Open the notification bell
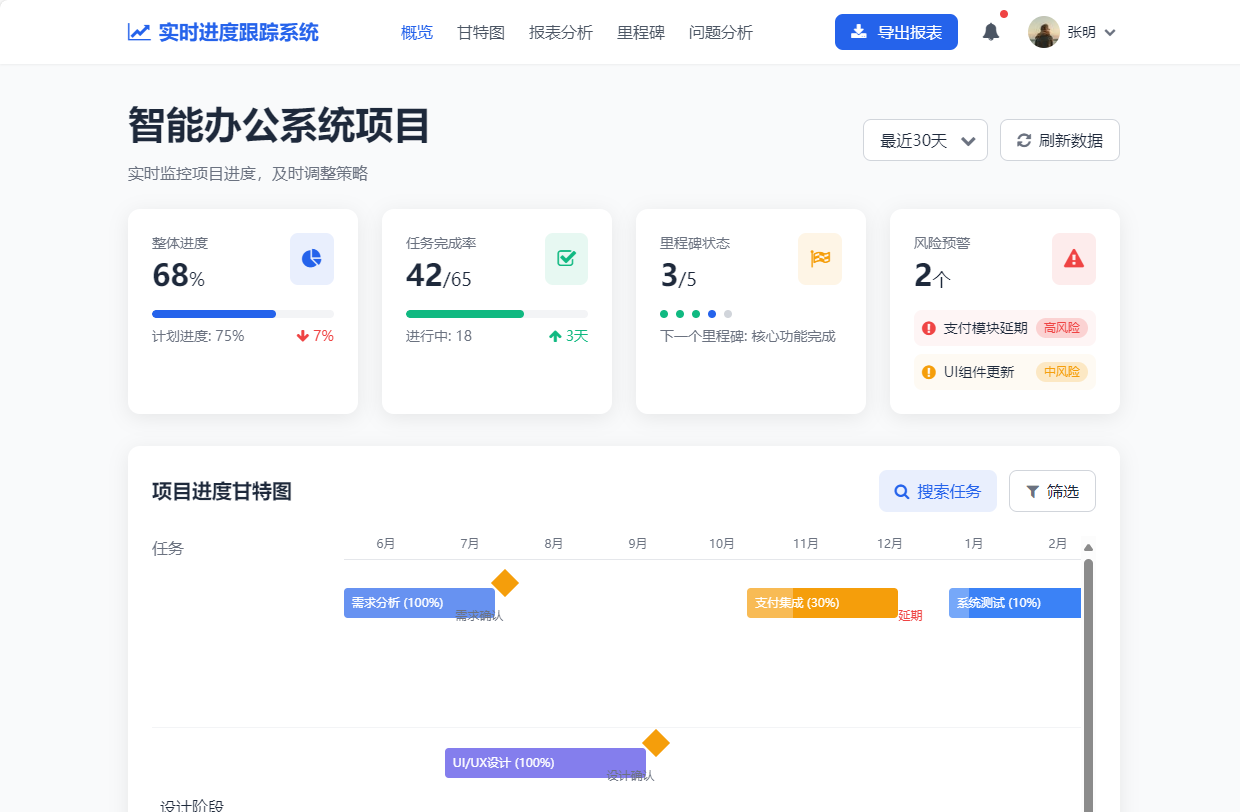The width and height of the screenshot is (1240, 812). [991, 32]
